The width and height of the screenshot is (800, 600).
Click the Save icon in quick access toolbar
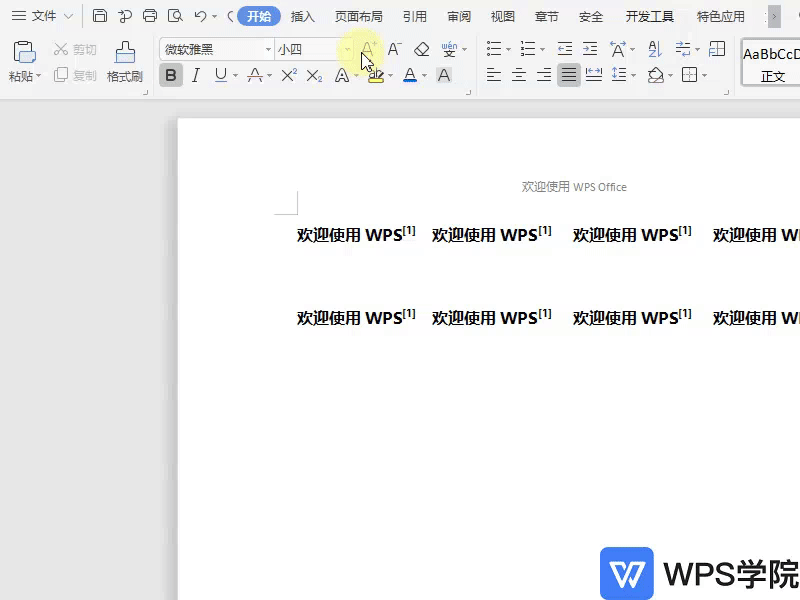100,16
